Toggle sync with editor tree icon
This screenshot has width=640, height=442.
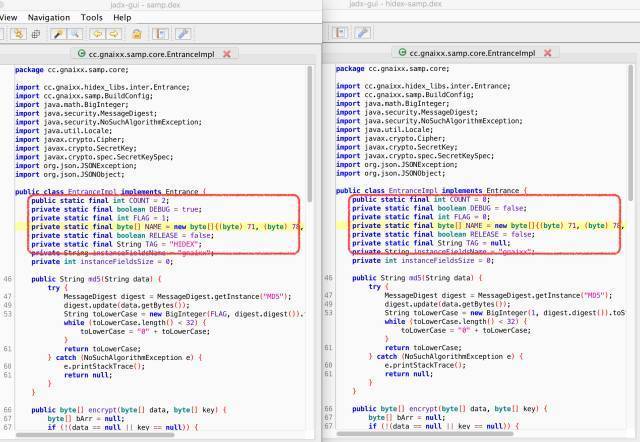click(x=18, y=34)
